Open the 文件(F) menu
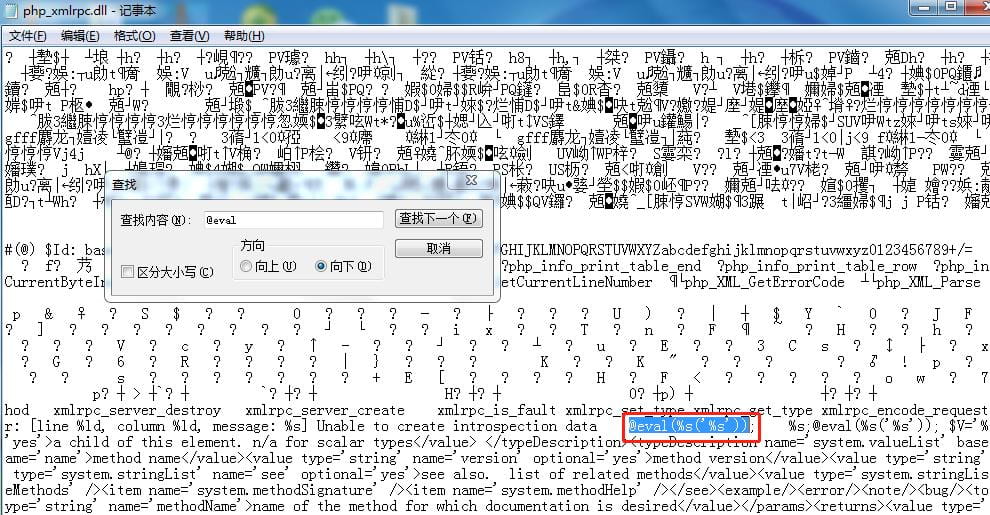Image resolution: width=990 pixels, height=515 pixels. point(28,35)
